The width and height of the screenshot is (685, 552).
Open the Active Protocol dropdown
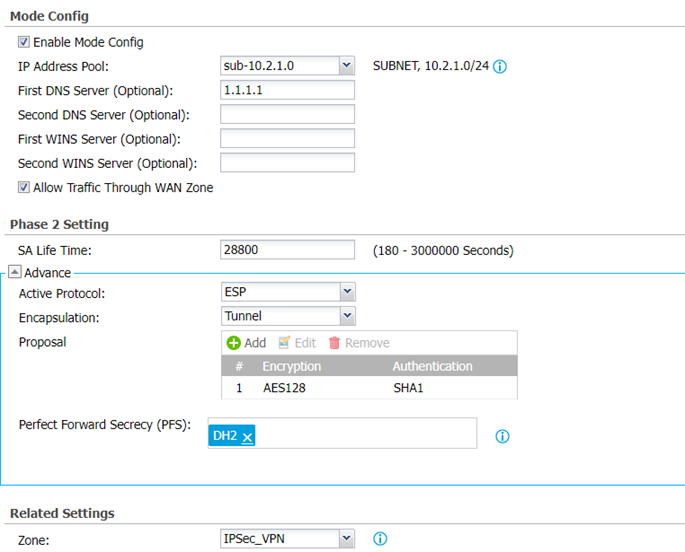[x=346, y=293]
